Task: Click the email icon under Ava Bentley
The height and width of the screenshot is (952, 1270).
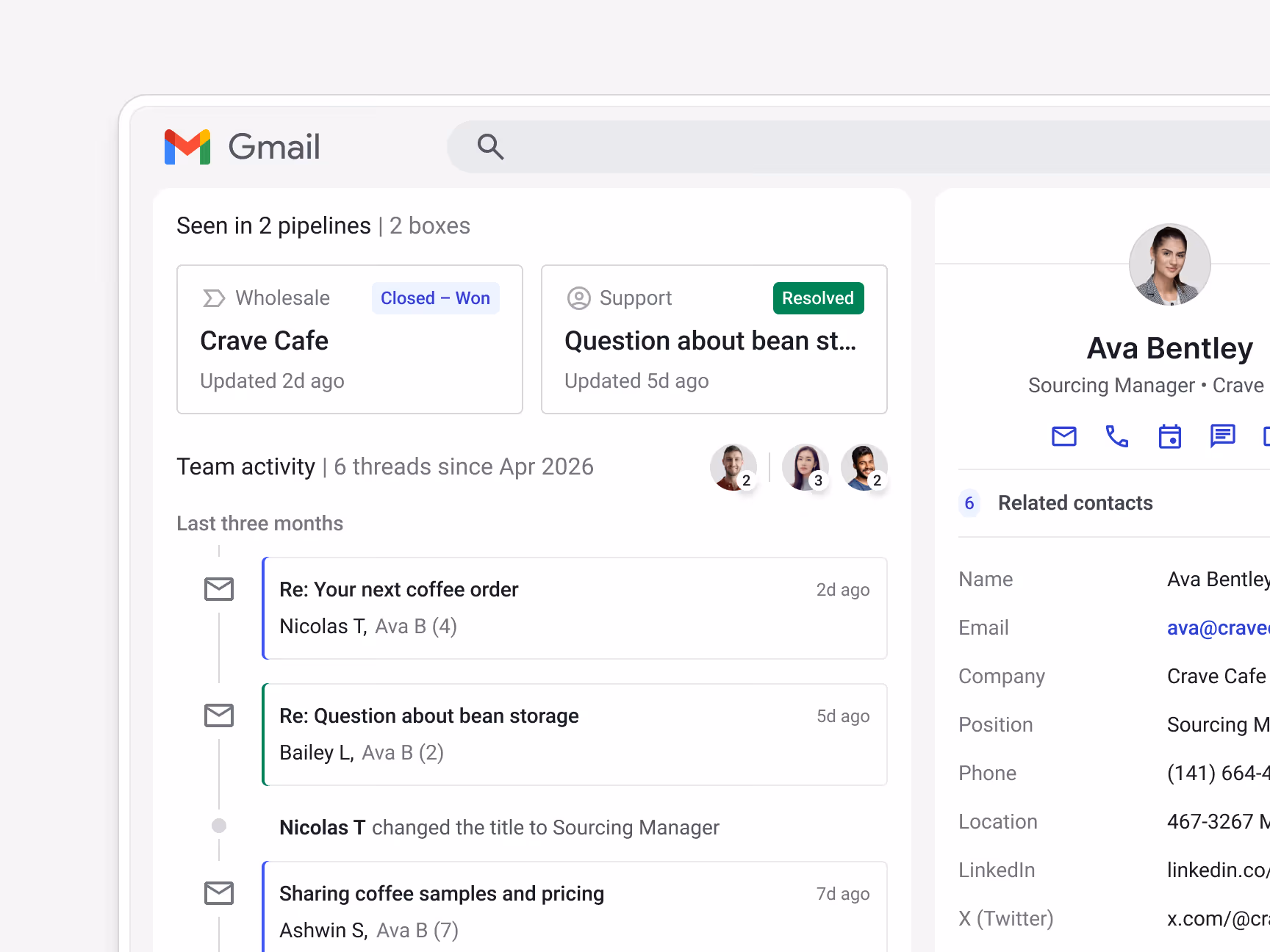Action: coord(1064,436)
